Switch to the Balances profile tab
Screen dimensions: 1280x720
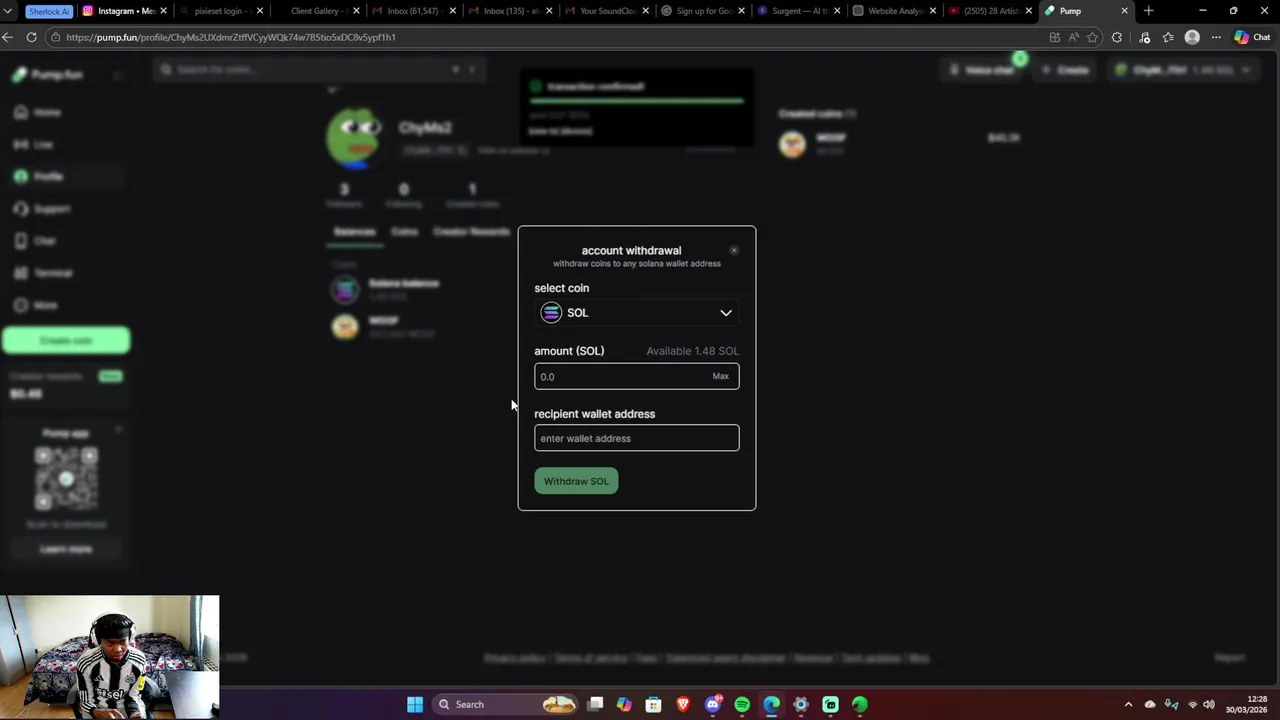(x=354, y=232)
